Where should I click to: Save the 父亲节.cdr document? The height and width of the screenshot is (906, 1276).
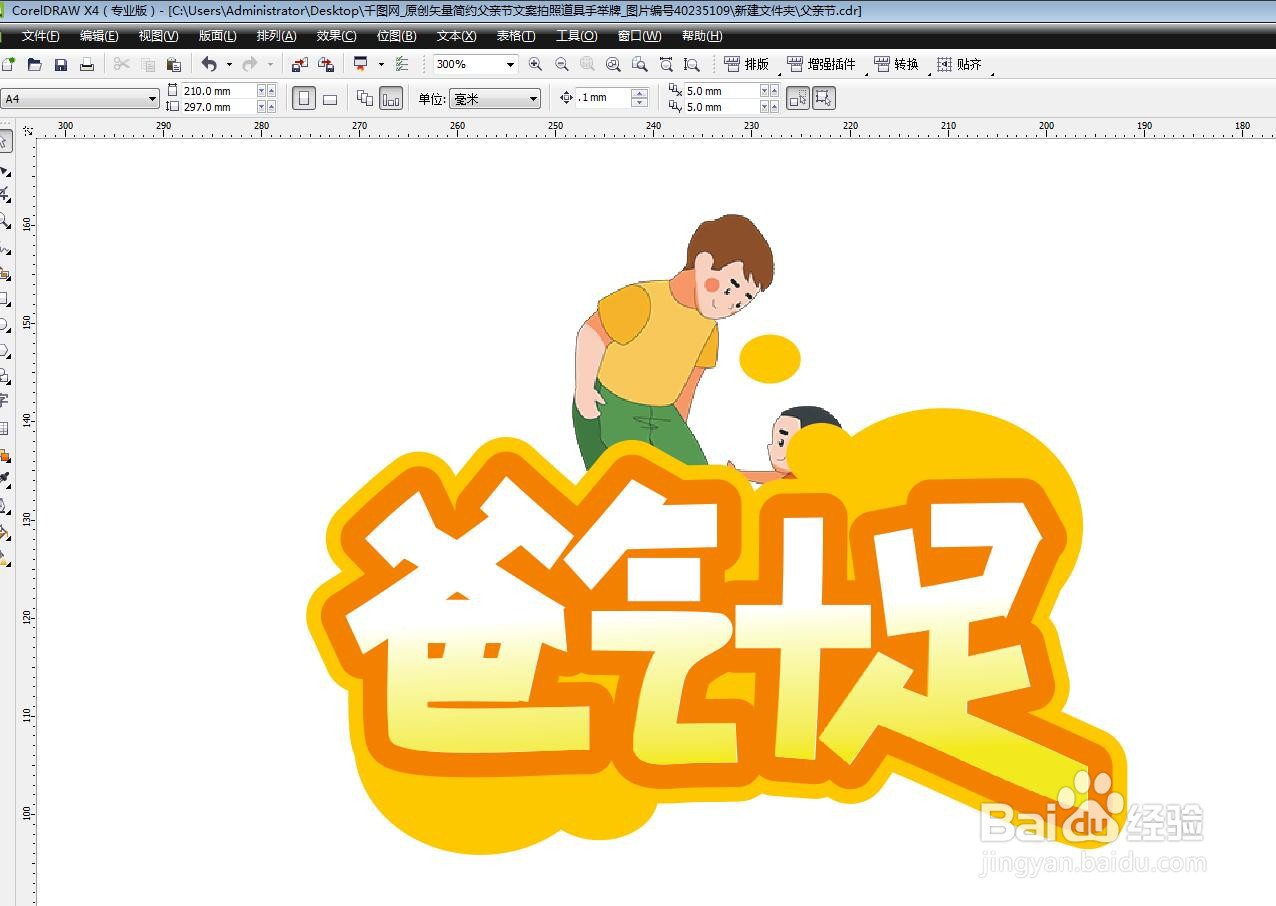coord(61,64)
